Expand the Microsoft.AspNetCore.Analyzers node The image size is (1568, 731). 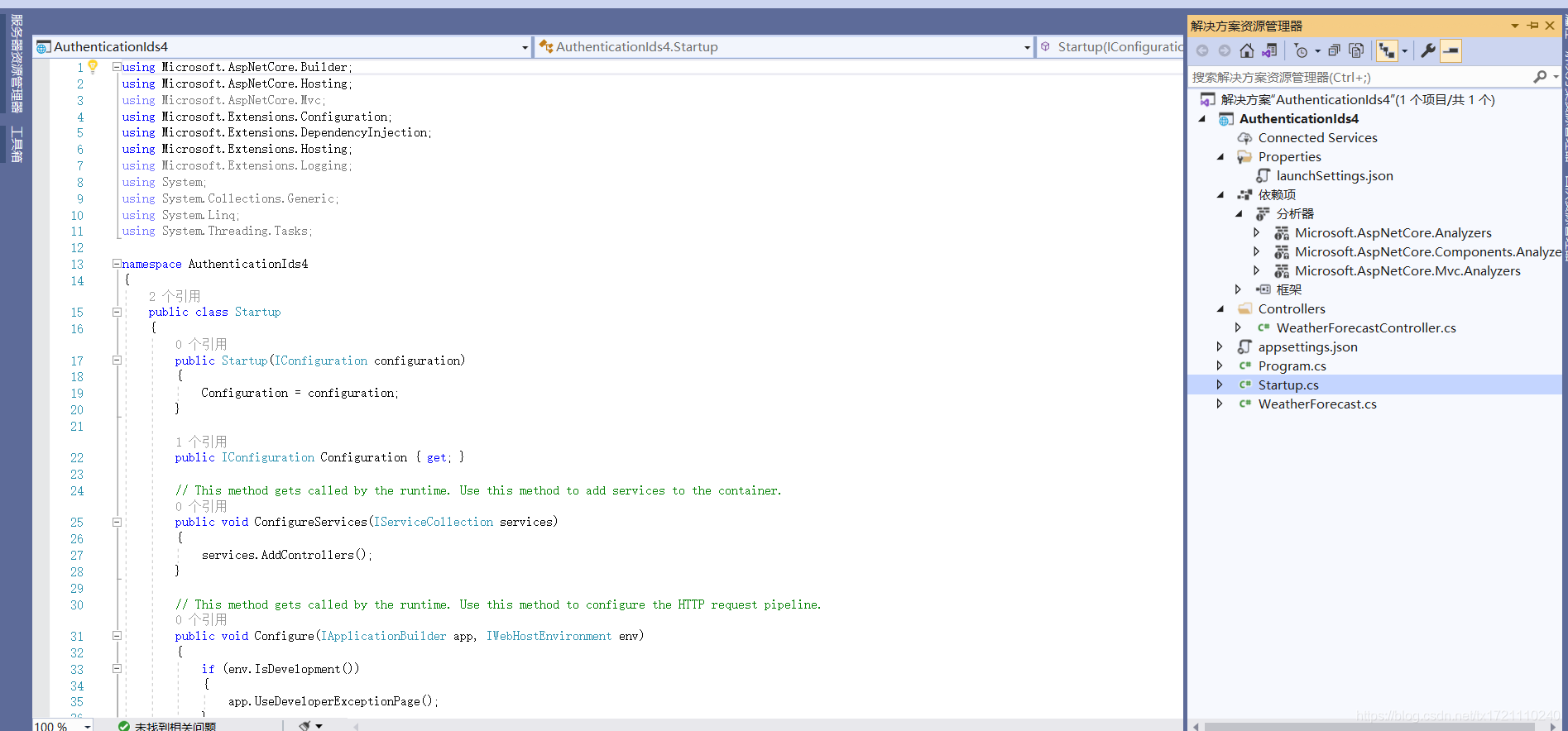click(1257, 233)
